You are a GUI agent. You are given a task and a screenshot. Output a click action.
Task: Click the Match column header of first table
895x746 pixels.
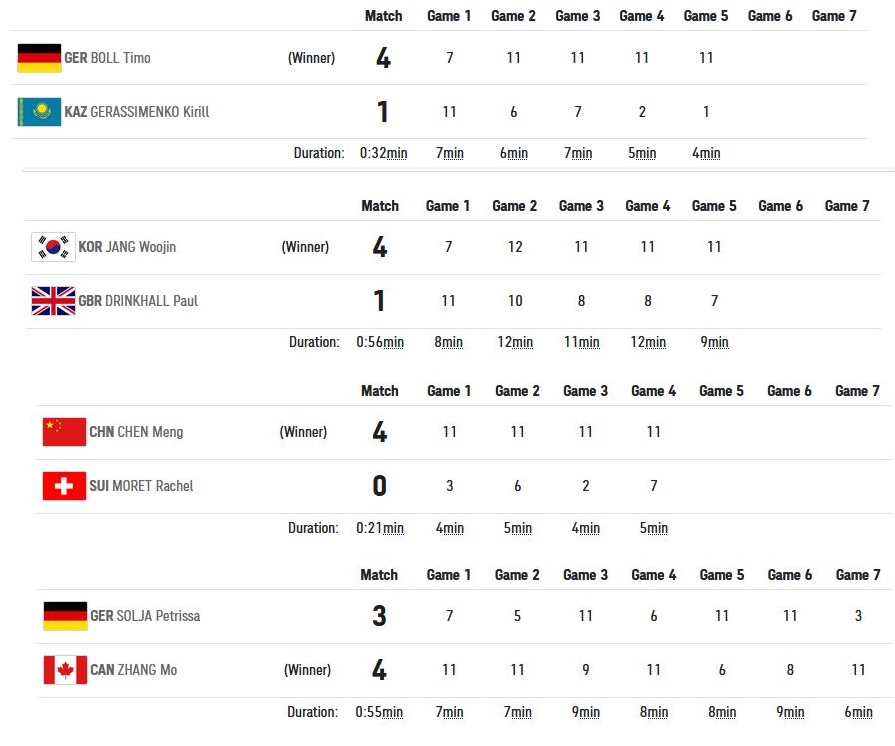coord(384,16)
